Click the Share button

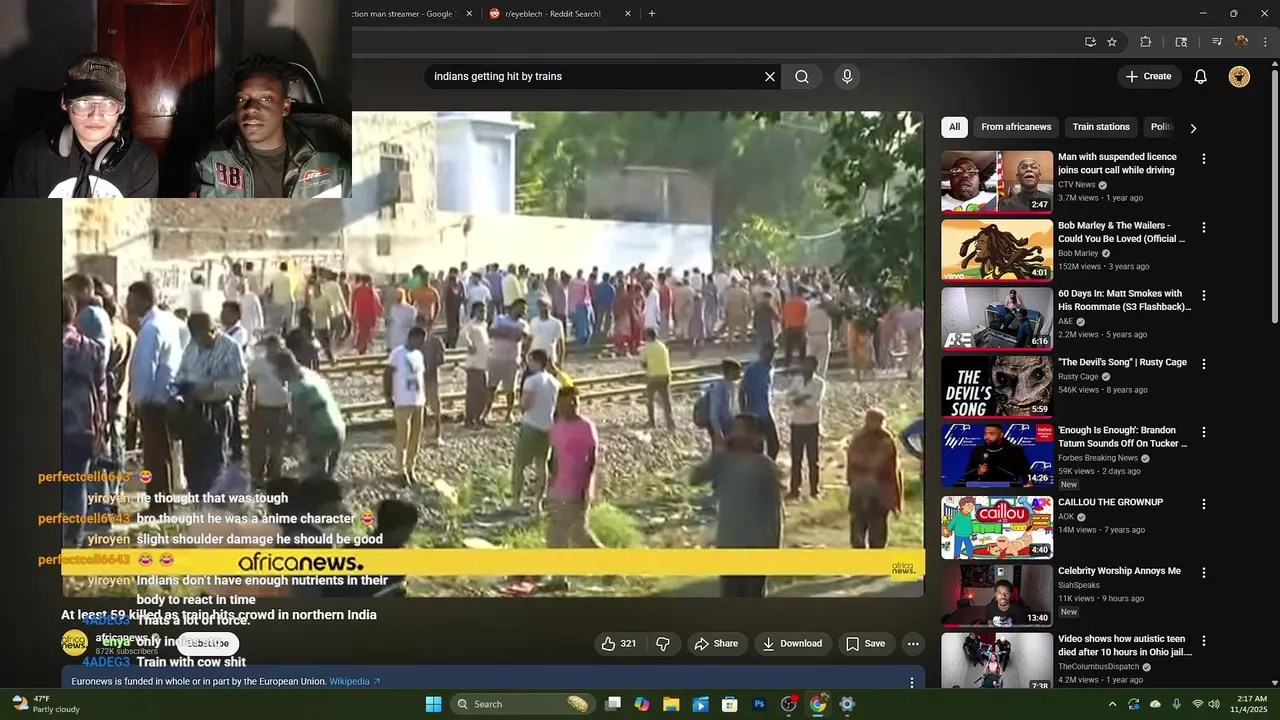click(717, 644)
